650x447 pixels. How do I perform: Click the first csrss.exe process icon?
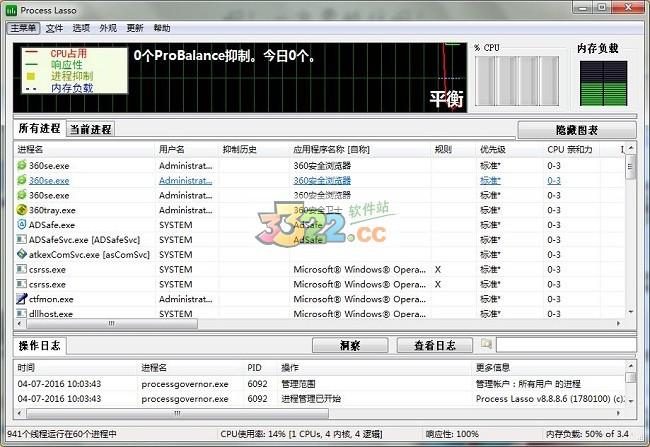point(22,269)
